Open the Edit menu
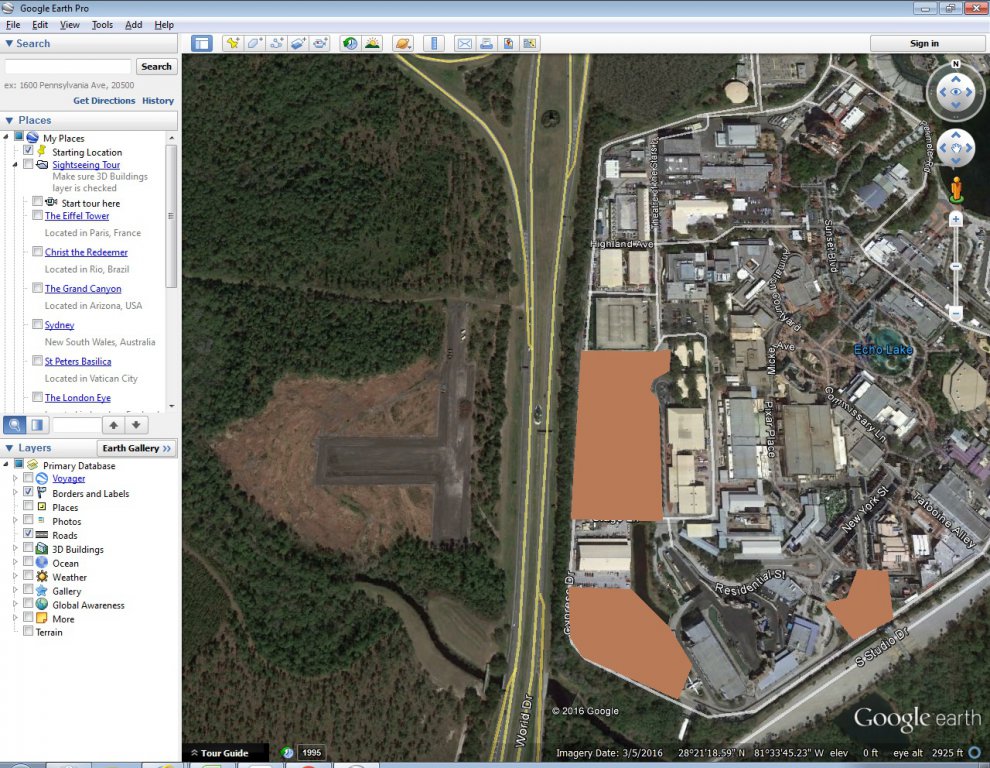The height and width of the screenshot is (768, 990). click(x=40, y=25)
